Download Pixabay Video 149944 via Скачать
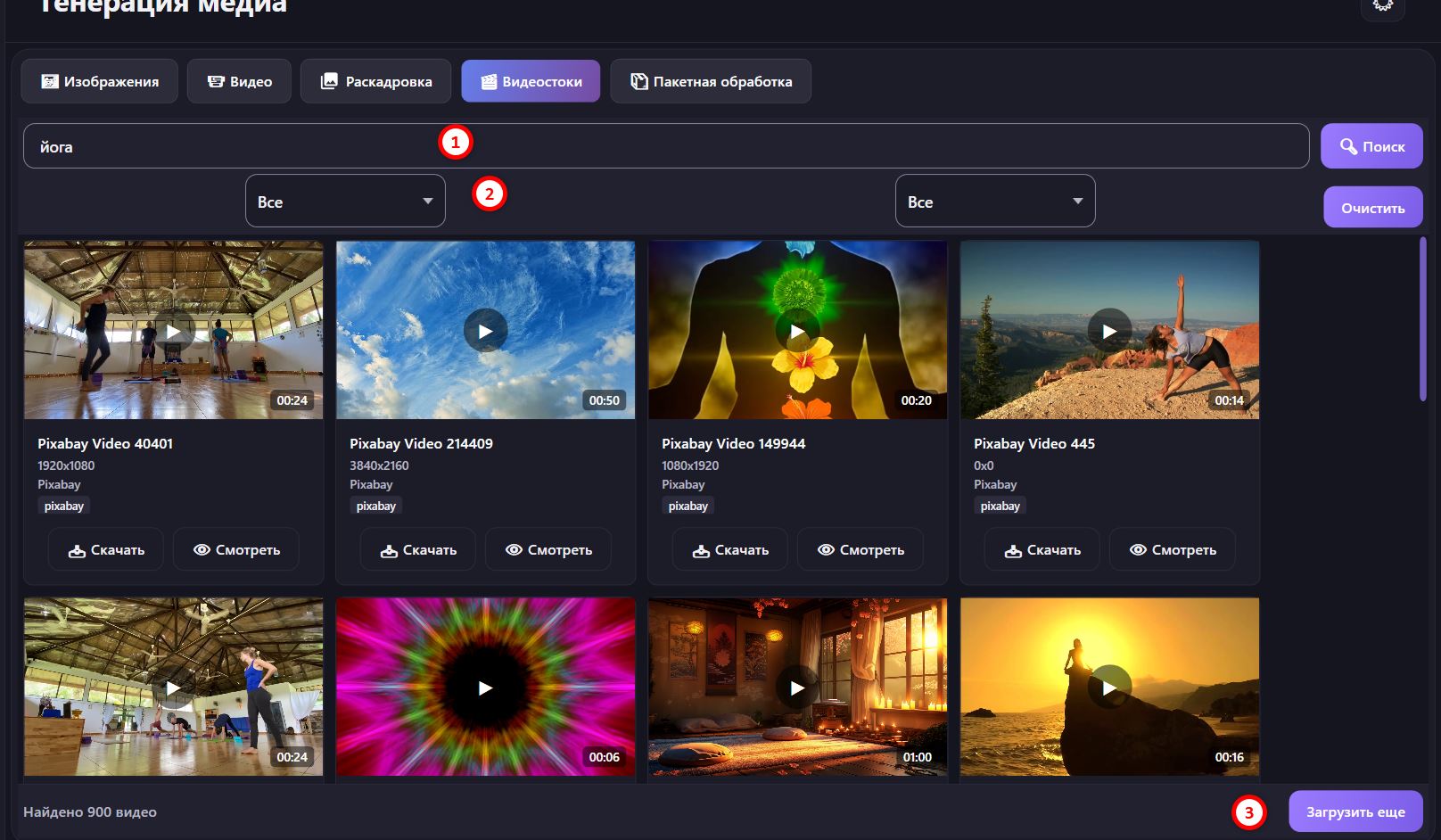This screenshot has width=1441, height=840. [730, 549]
